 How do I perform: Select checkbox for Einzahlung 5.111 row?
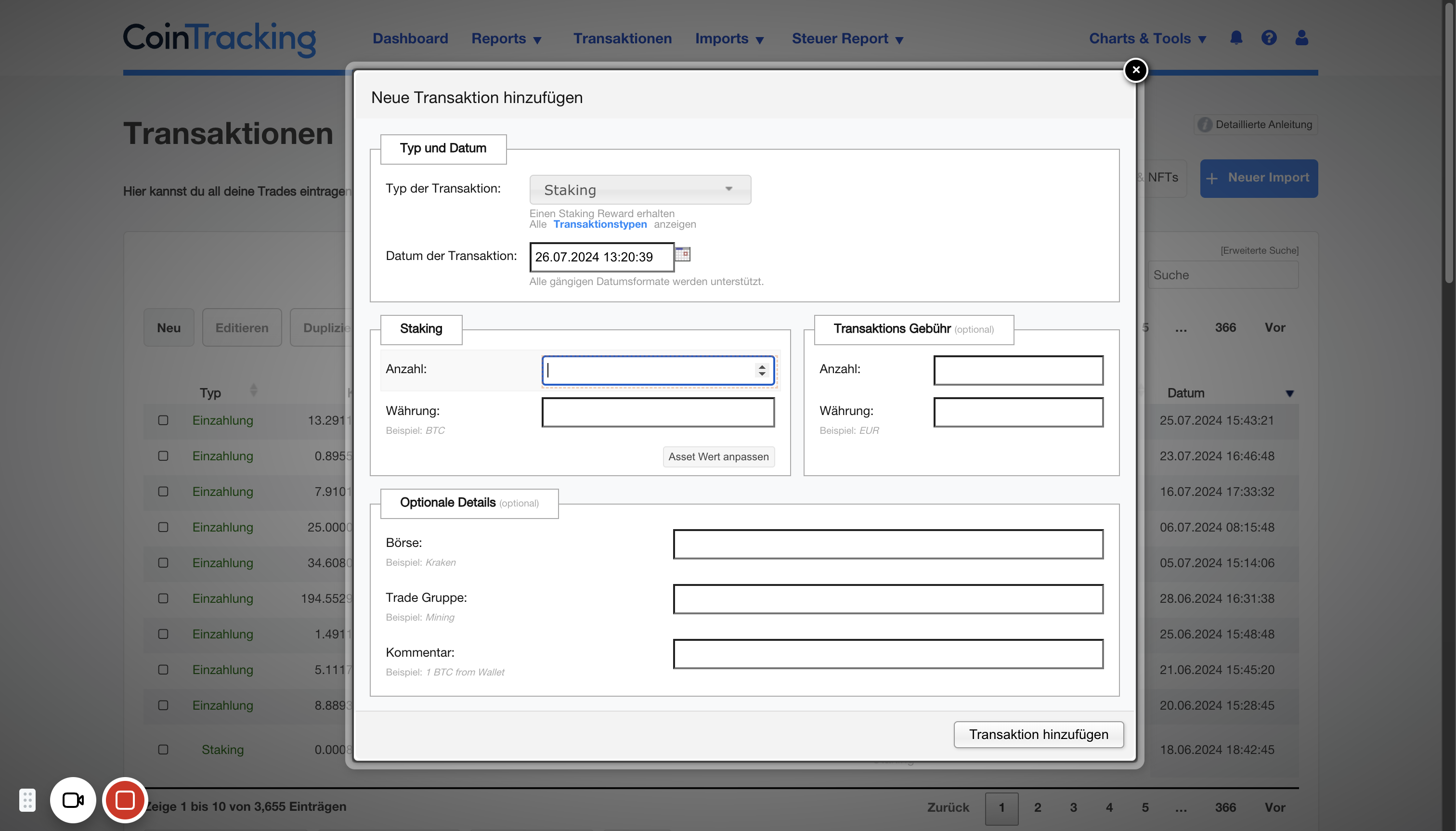point(163,670)
